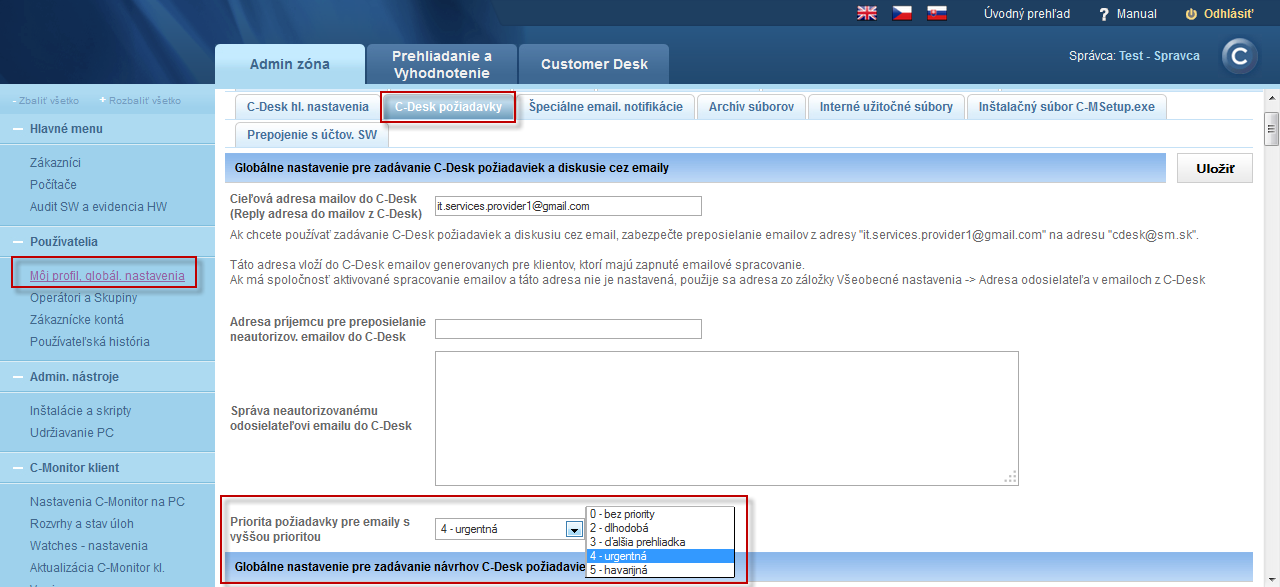Open Udržiavanie PC
This screenshot has height=587, width=1280.
tap(72, 433)
